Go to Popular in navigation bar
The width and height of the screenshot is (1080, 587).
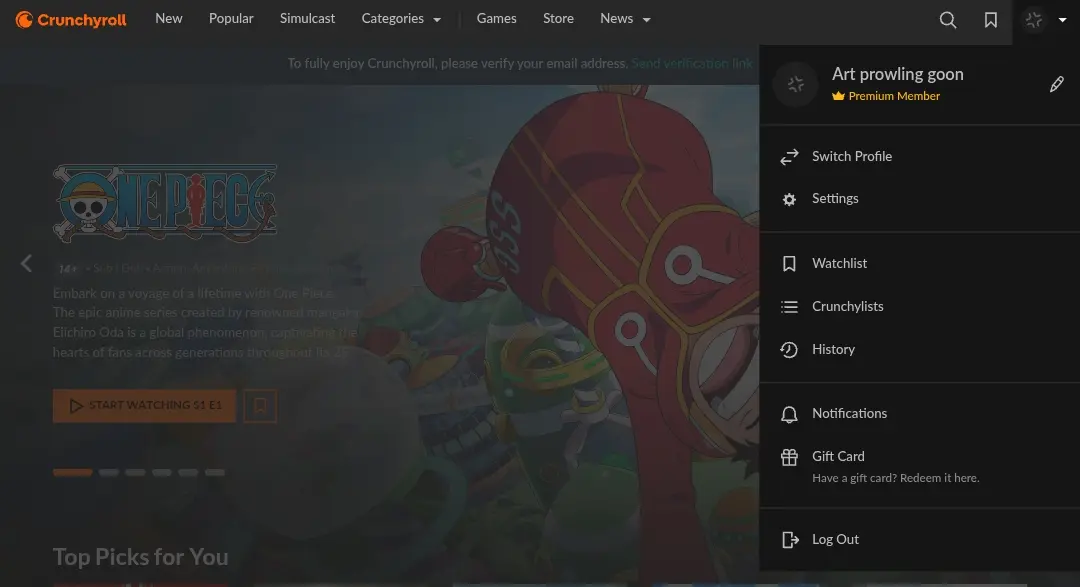click(x=231, y=19)
